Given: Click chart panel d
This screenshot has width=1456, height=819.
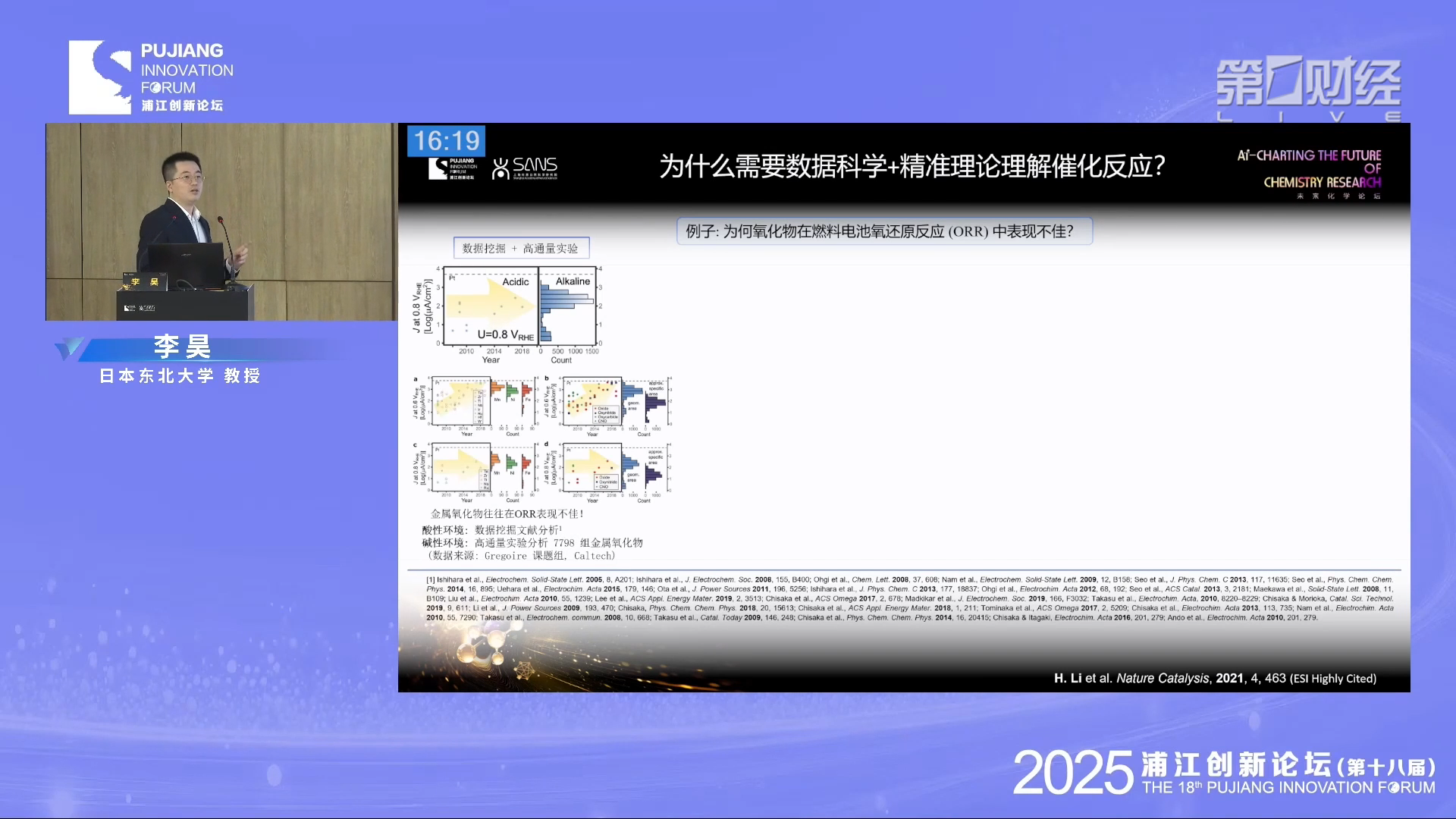Looking at the screenshot, I should pyautogui.click(x=607, y=472).
